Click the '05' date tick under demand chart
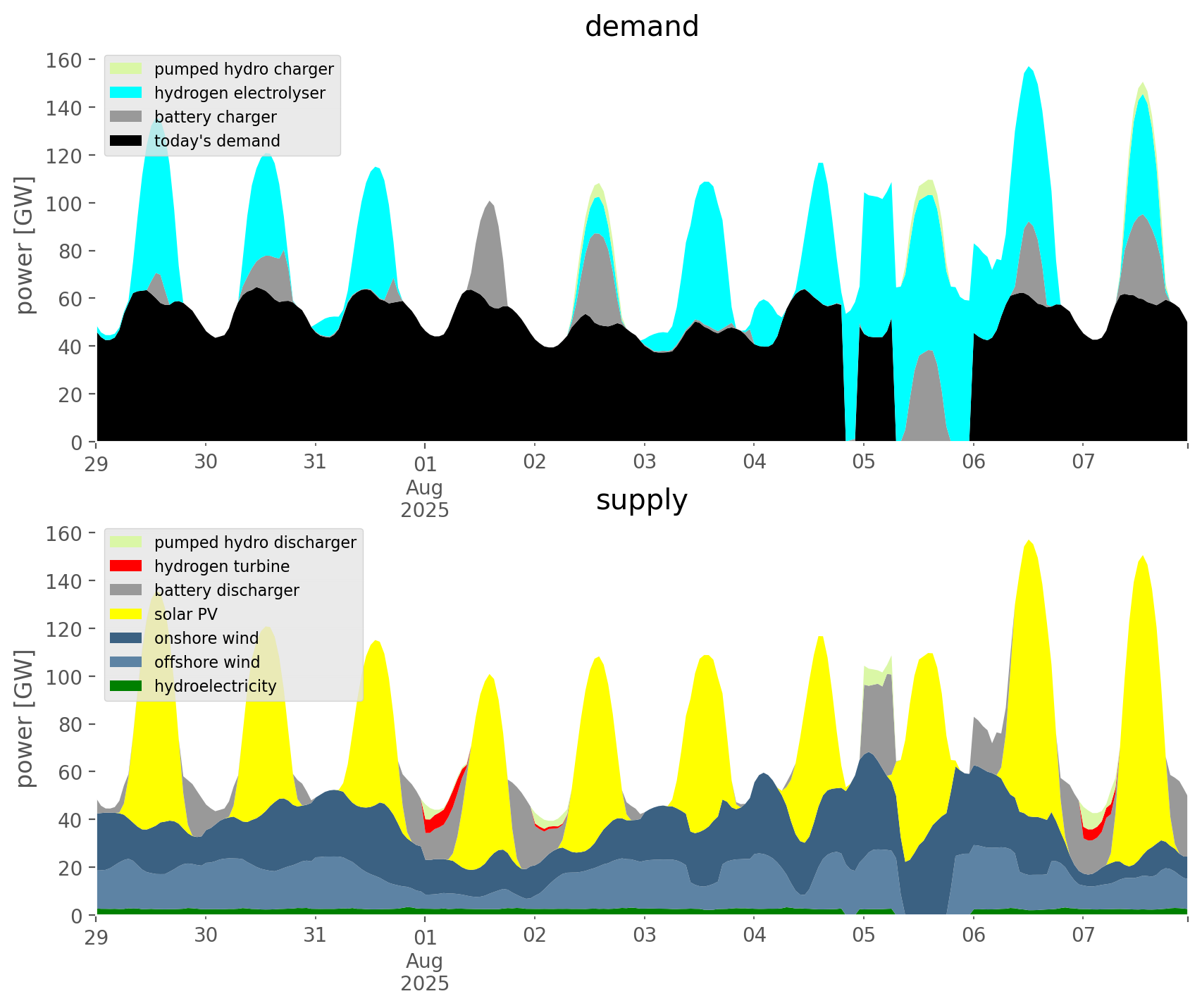Image resolution: width=1202 pixels, height=1008 pixels. coord(863,463)
